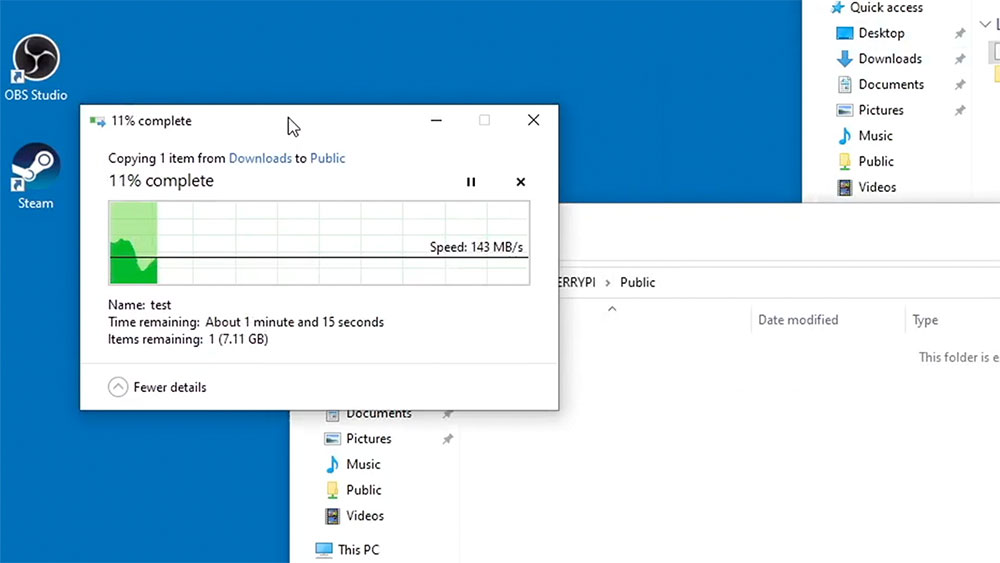Click pin icon beside Desktop
The width and height of the screenshot is (1000, 563).
click(x=960, y=33)
